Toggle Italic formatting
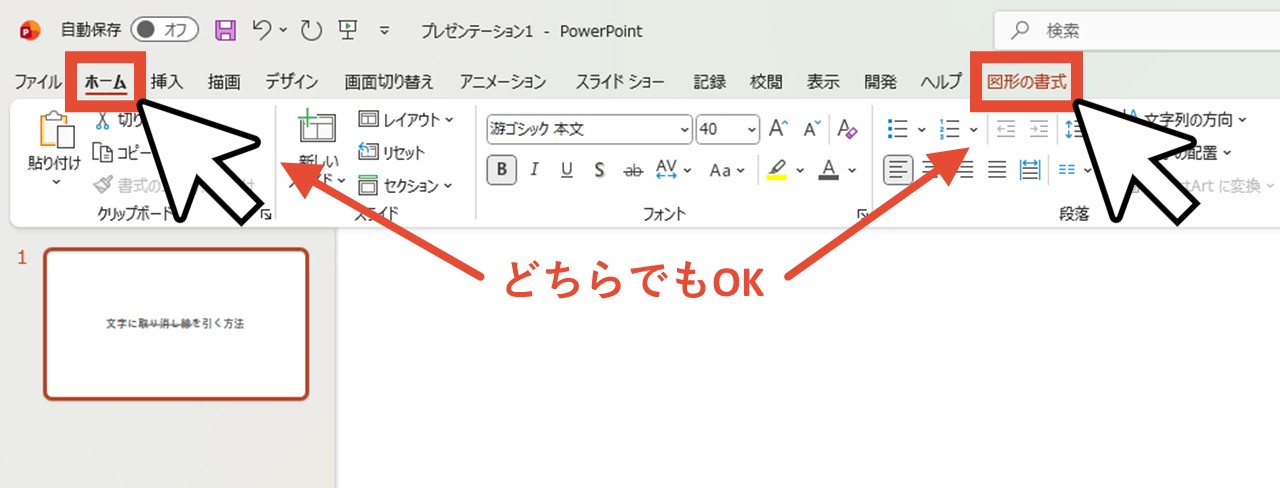The height and width of the screenshot is (488, 1280). click(x=535, y=170)
